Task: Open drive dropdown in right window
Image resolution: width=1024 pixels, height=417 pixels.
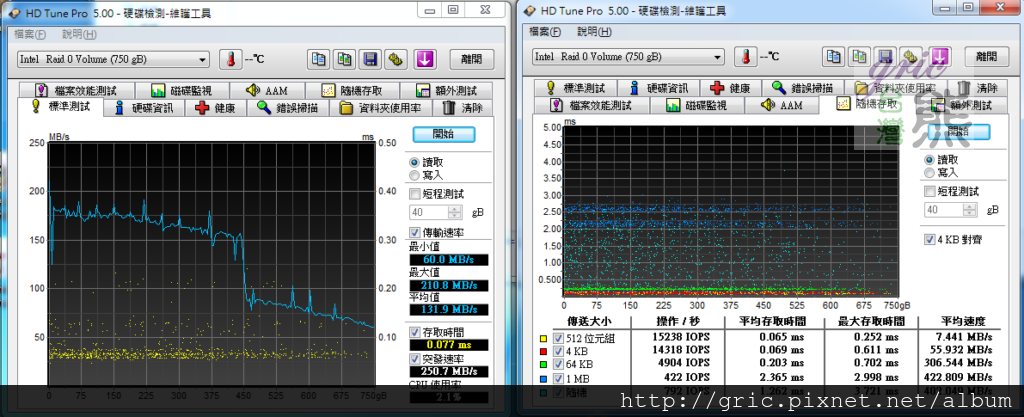Action: tap(718, 57)
